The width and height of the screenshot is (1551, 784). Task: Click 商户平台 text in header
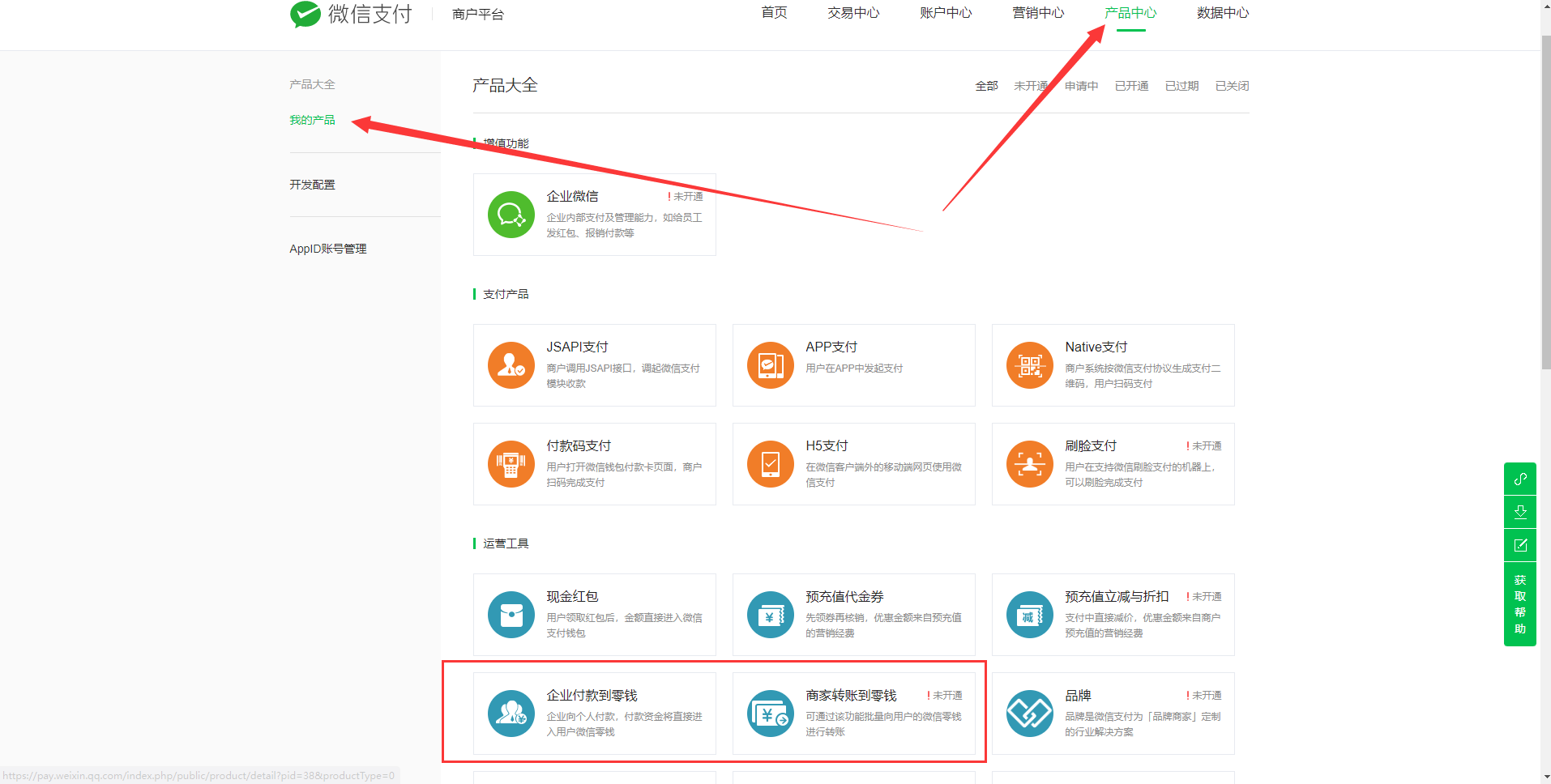(478, 14)
